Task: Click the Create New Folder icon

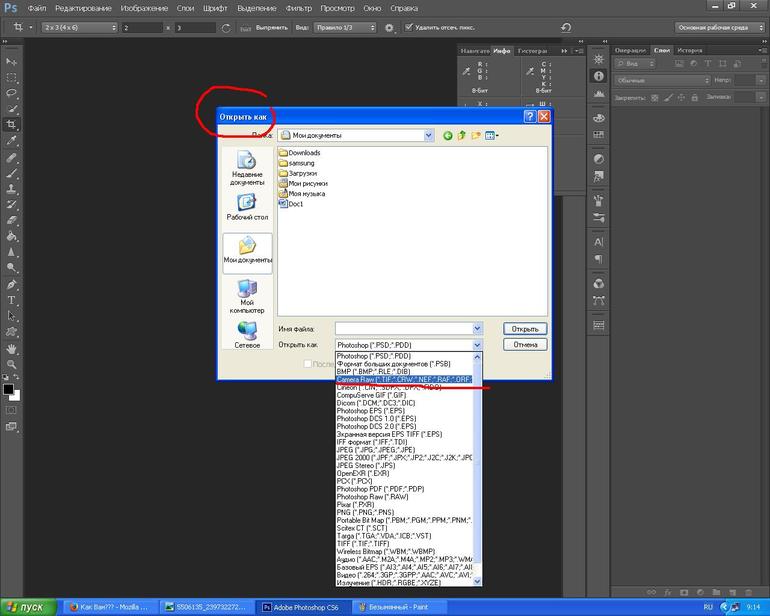Action: pyautogui.click(x=477, y=135)
